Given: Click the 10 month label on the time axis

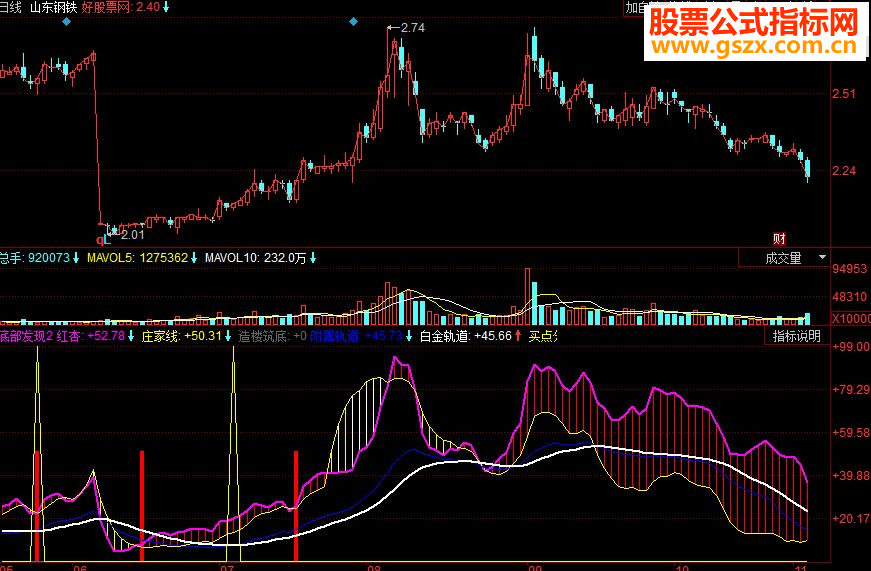Looking at the screenshot, I should 682,568.
